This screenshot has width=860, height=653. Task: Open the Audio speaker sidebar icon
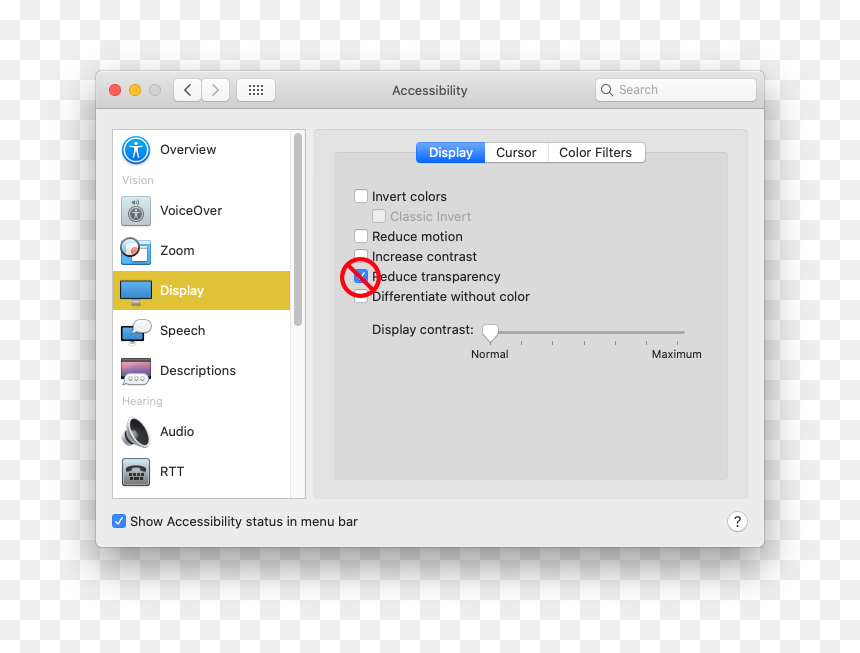point(135,432)
